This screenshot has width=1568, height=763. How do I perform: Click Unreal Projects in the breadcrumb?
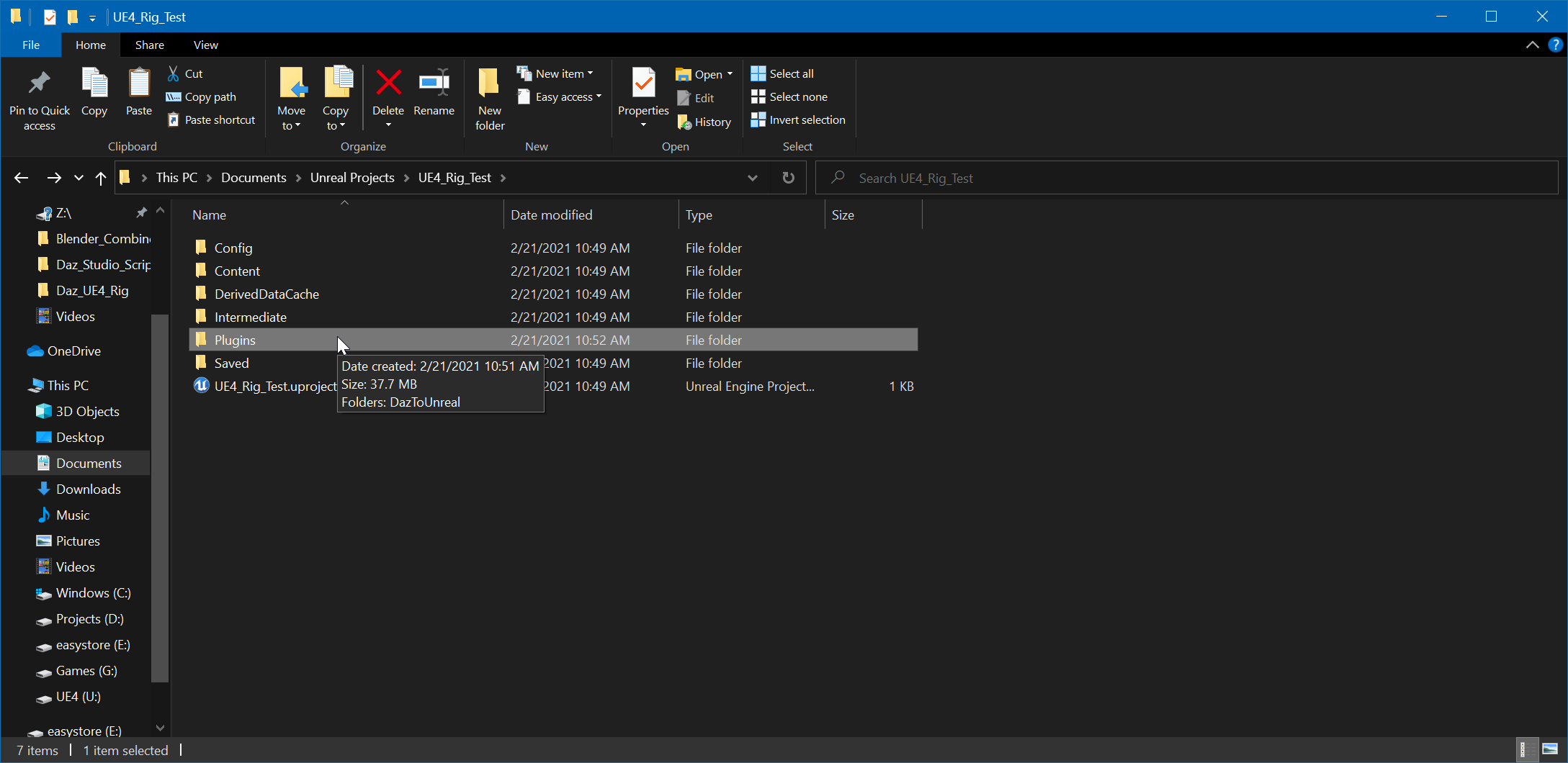click(352, 178)
